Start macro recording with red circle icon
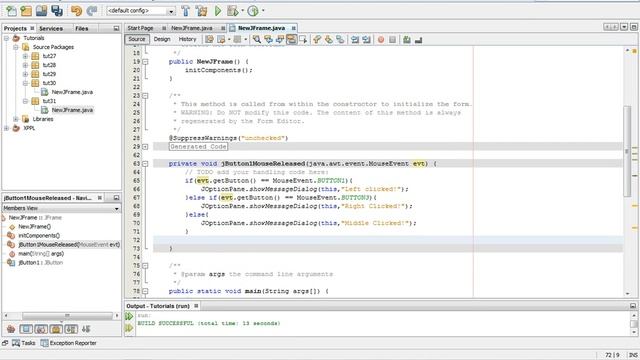Viewport: 640px width, 360px height. [x=381, y=40]
